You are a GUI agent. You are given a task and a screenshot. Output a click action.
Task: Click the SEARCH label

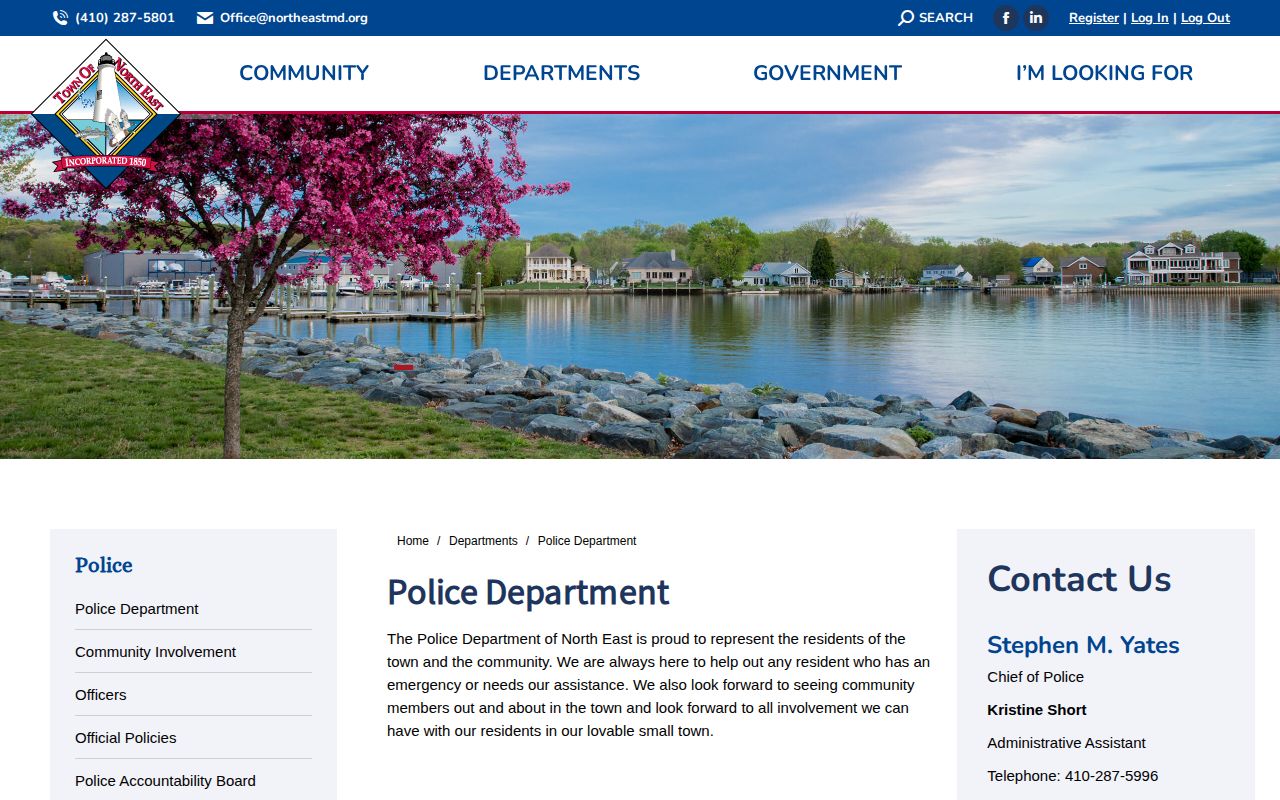[x=946, y=18]
